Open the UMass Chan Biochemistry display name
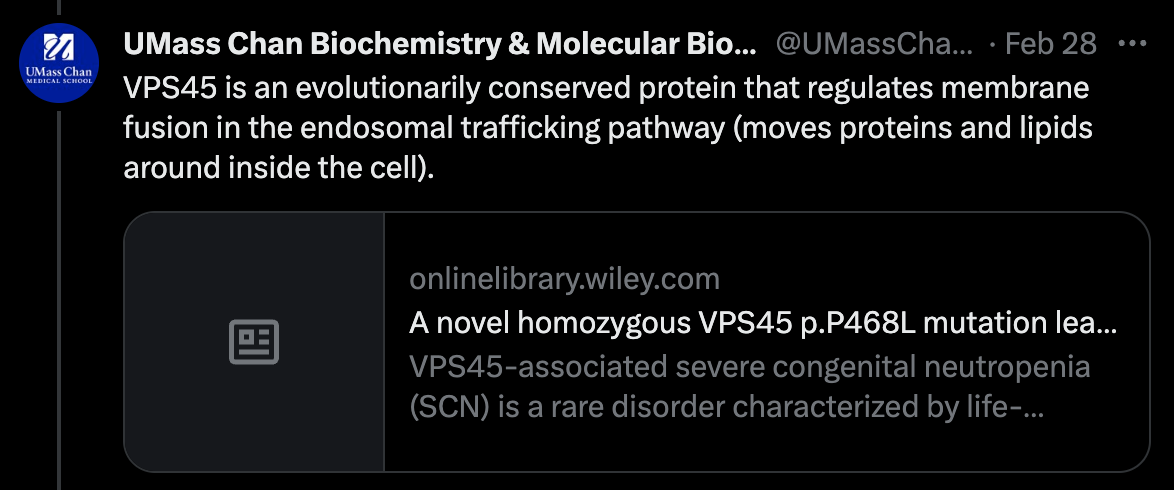Screen dimensions: 1174x490 click(x=439, y=44)
